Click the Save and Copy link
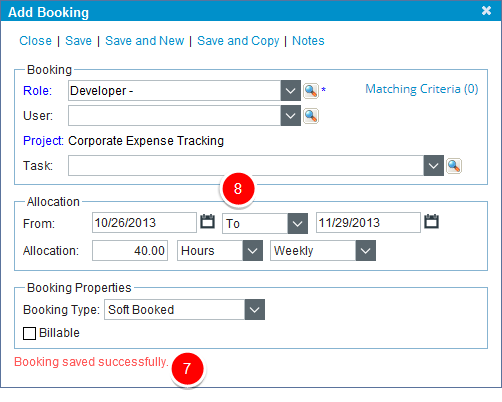502x402 pixels. click(238, 41)
